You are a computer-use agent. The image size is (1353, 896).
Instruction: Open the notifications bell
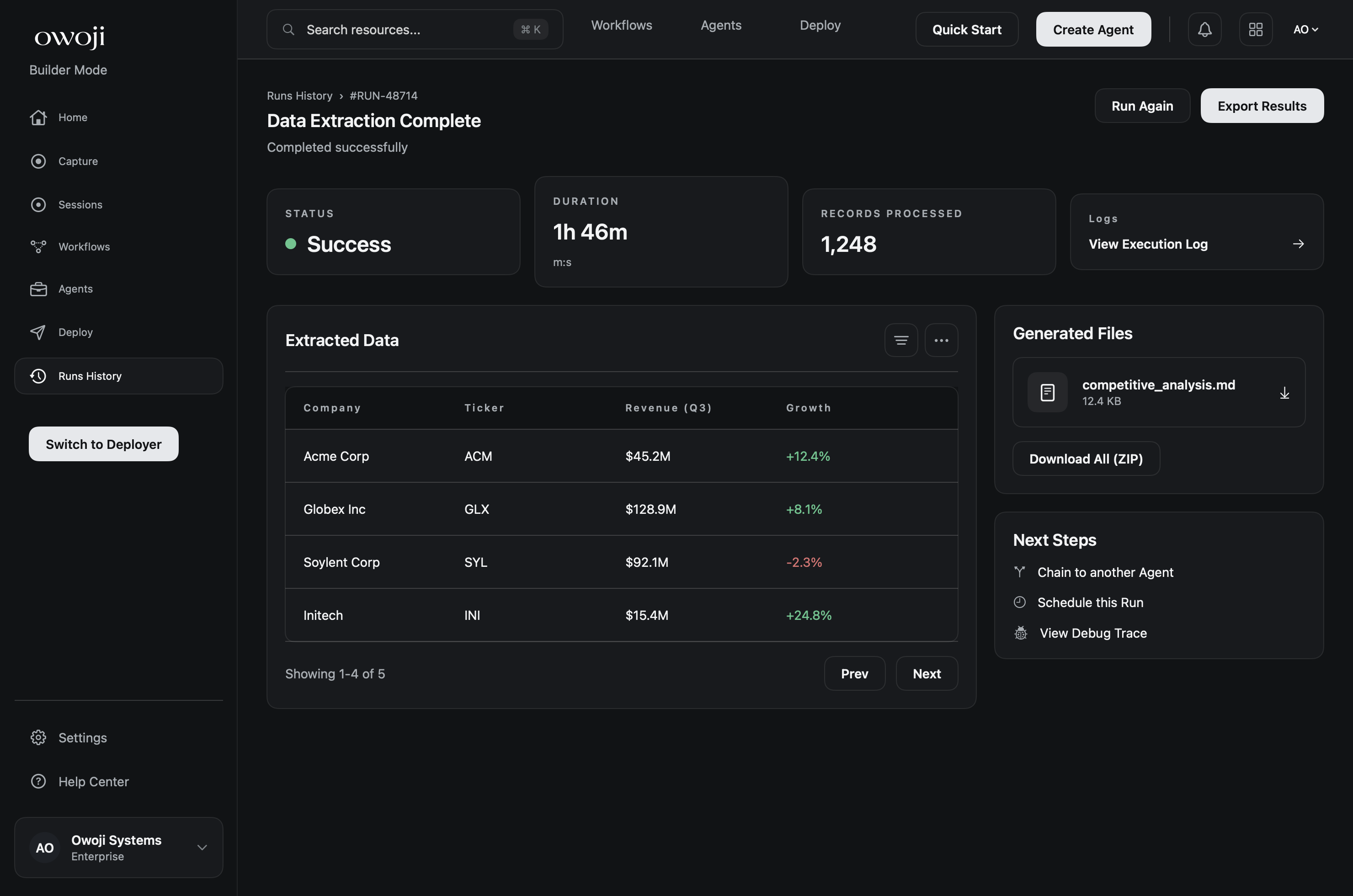click(x=1204, y=29)
